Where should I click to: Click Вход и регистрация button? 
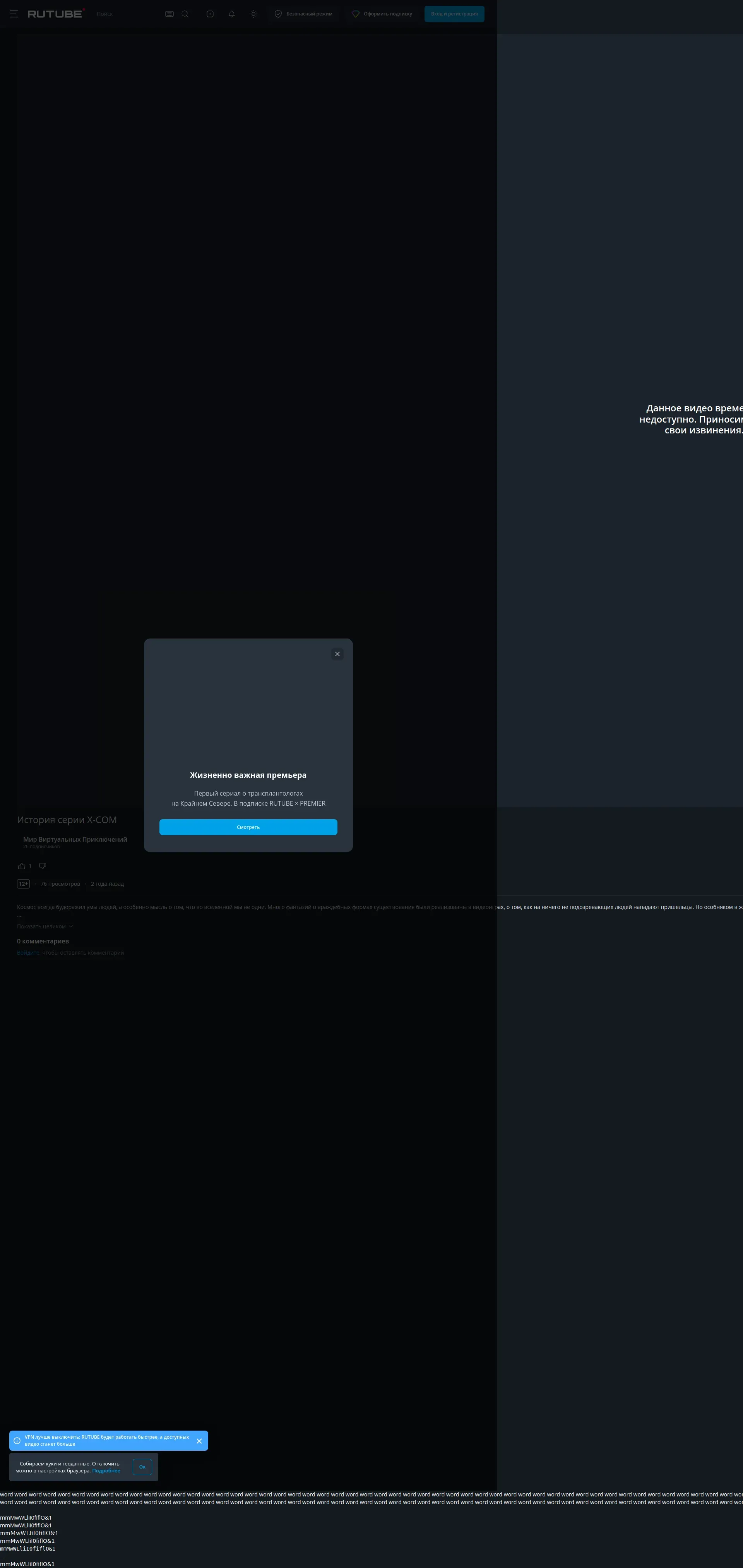pyautogui.click(x=454, y=14)
